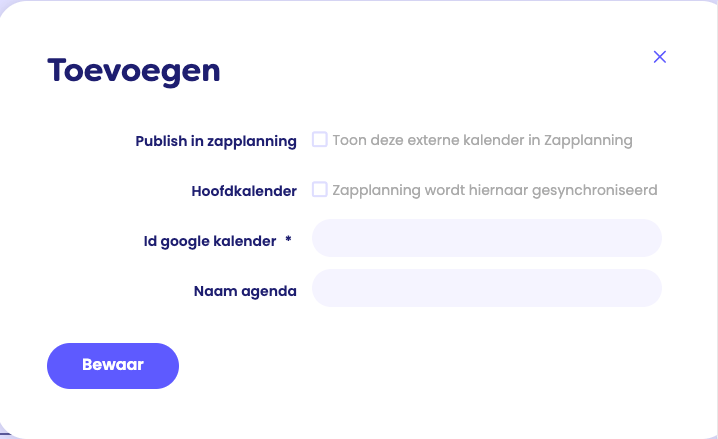This screenshot has width=718, height=439.
Task: Activate the agenda name input box
Action: pyautogui.click(x=487, y=288)
